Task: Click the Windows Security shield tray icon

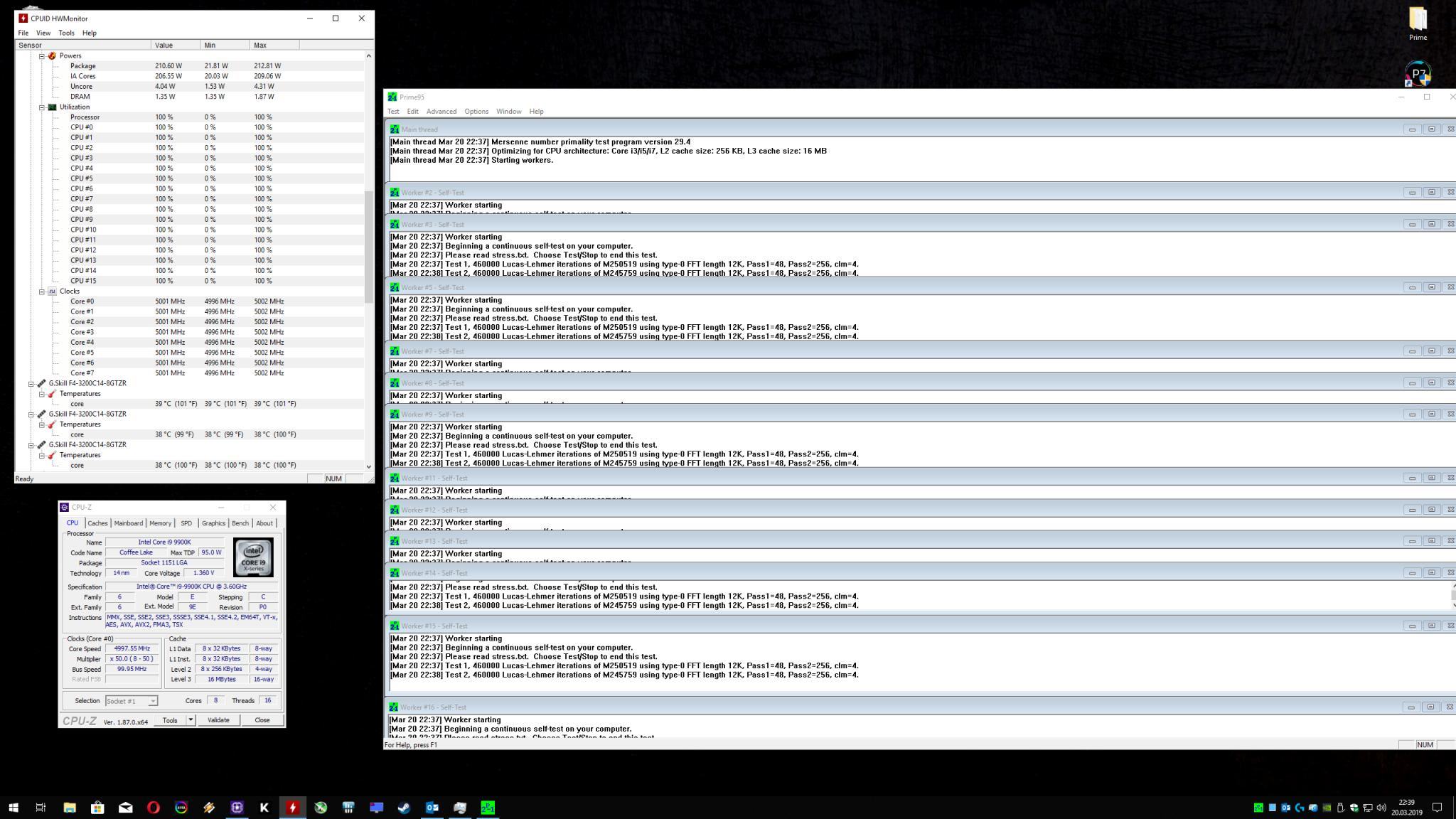Action: tap(1354, 808)
